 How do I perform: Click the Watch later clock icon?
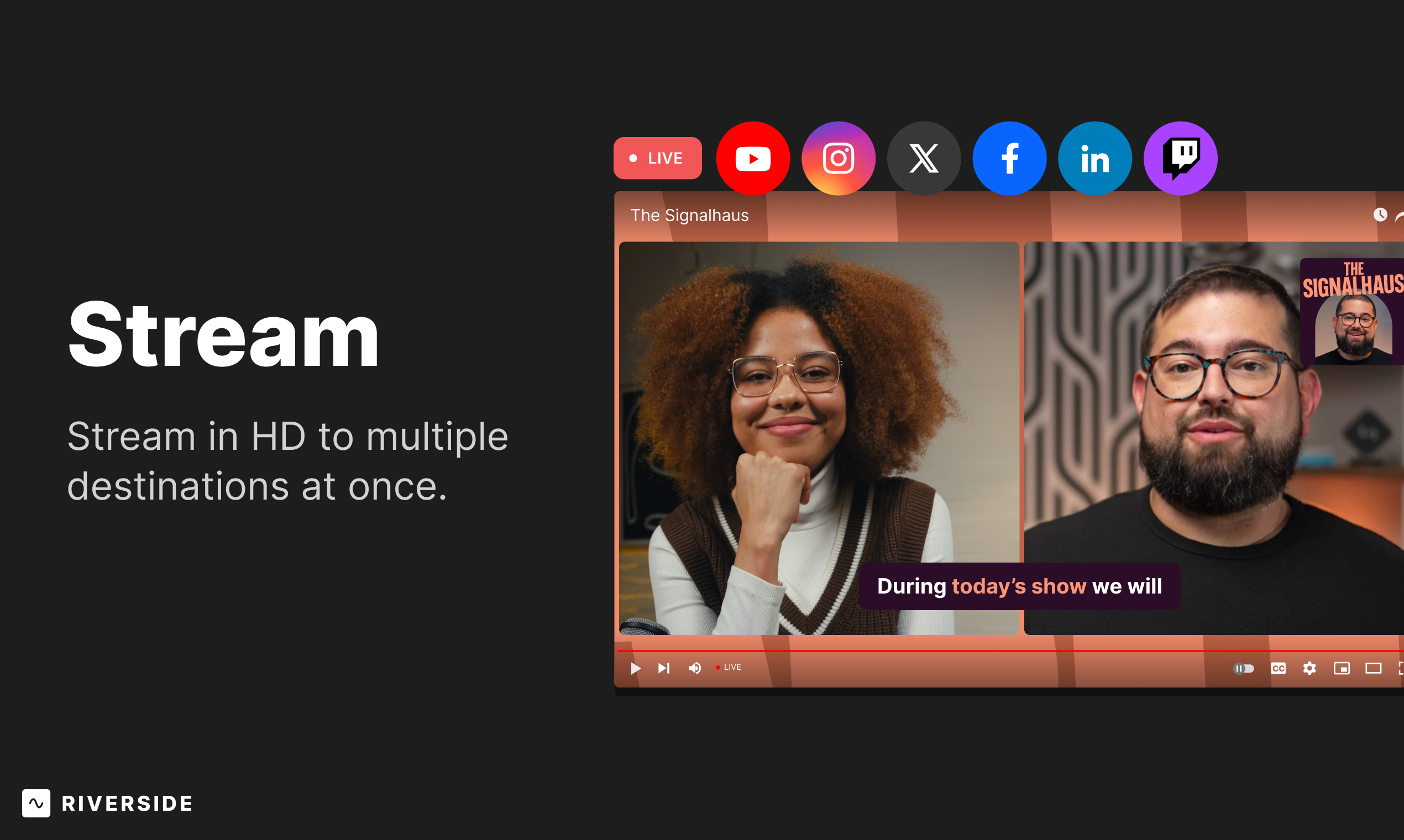(1380, 214)
